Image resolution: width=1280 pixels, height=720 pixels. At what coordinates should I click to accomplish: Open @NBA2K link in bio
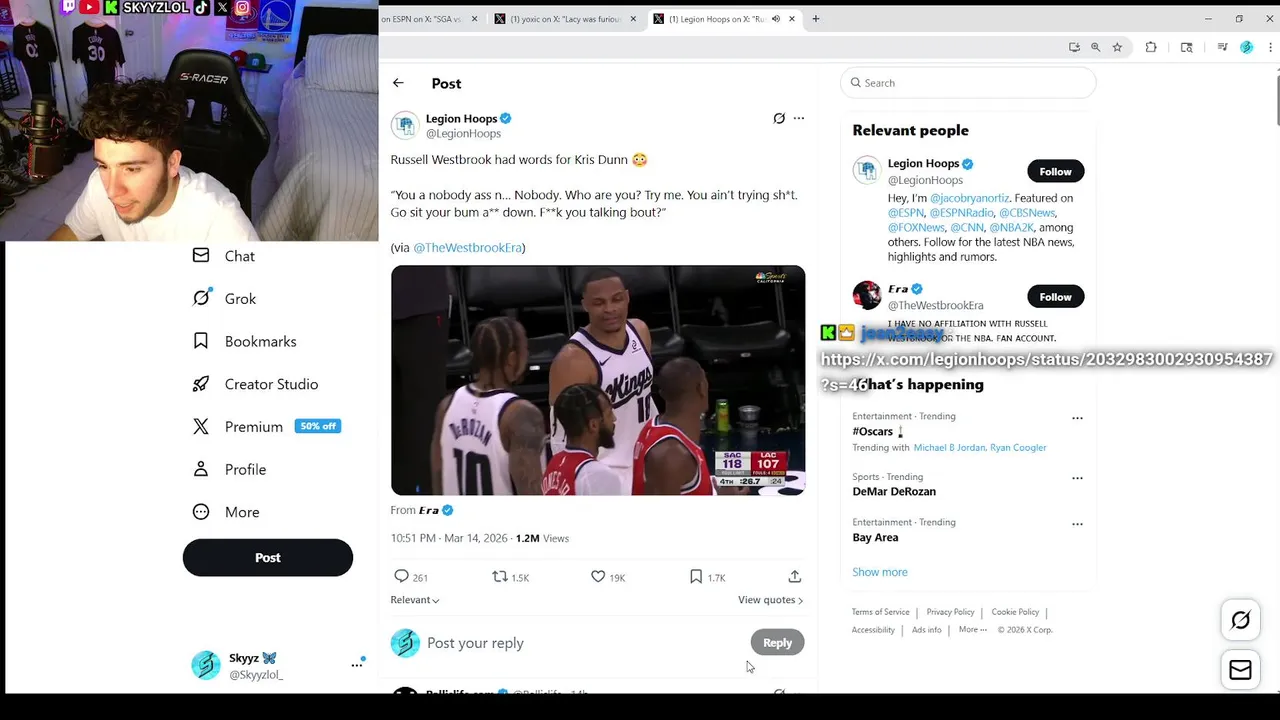tap(1011, 227)
